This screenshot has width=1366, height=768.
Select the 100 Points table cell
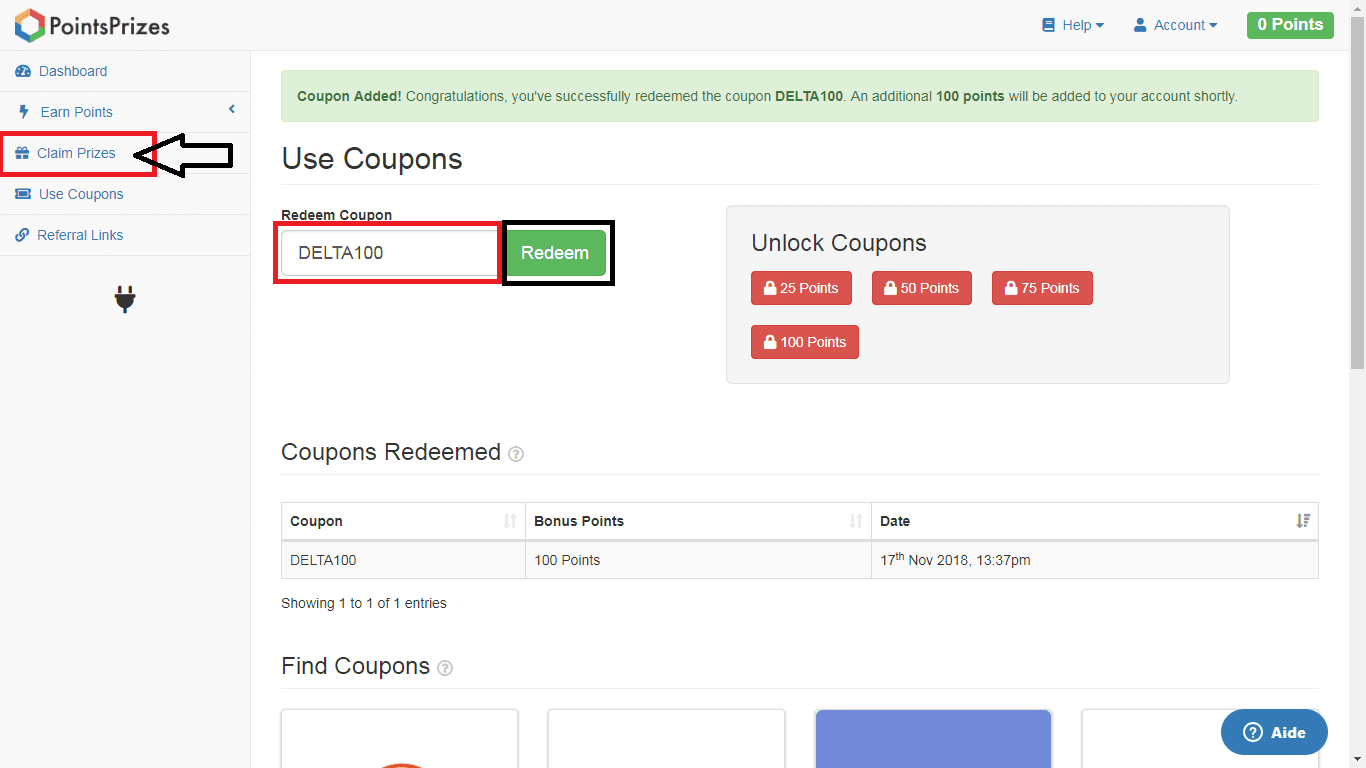tap(698, 560)
